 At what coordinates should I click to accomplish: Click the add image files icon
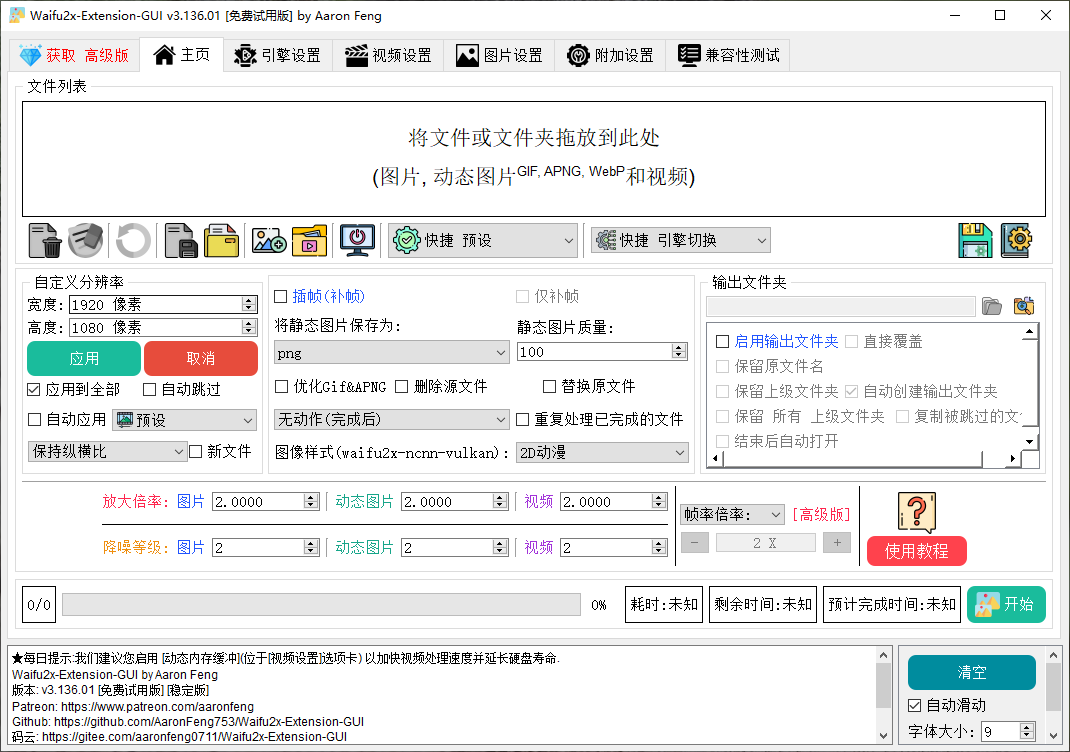point(269,240)
